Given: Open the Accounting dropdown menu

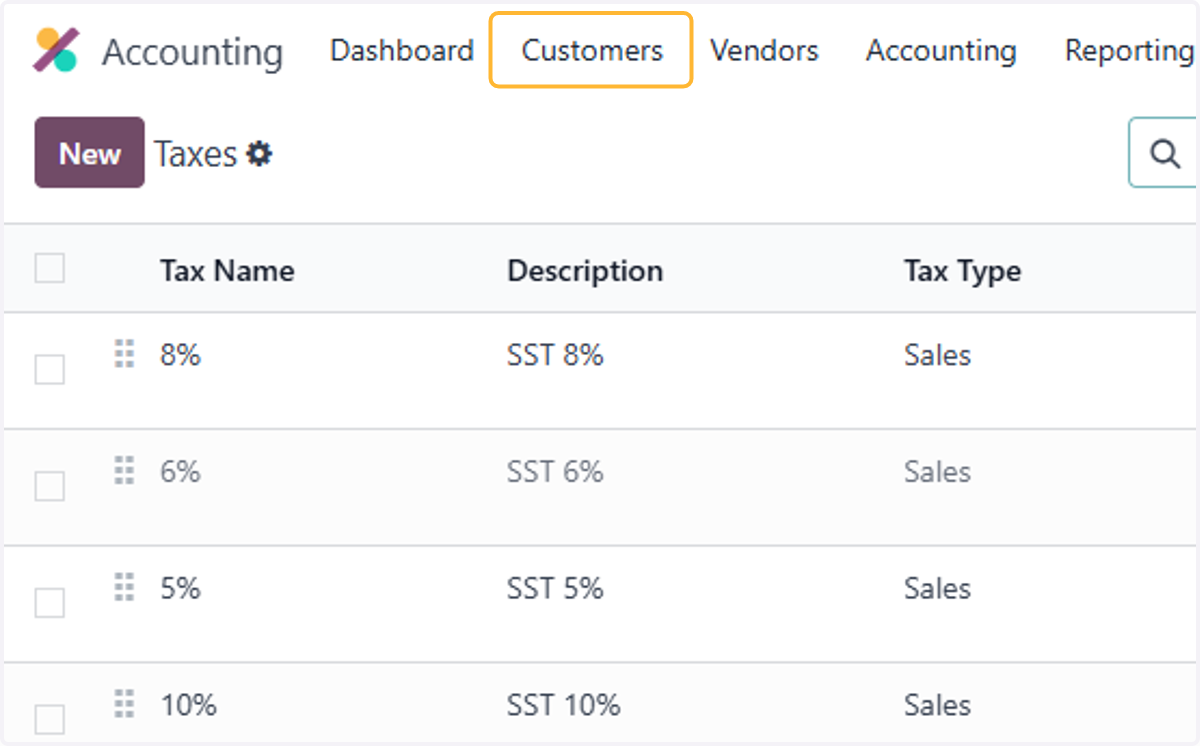Looking at the screenshot, I should point(941,50).
